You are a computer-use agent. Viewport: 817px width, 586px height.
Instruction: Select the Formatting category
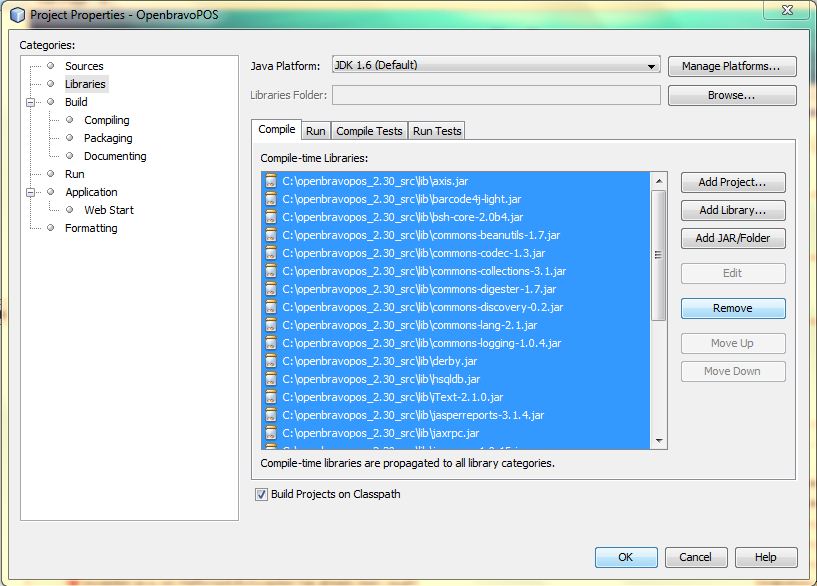[x=91, y=228]
